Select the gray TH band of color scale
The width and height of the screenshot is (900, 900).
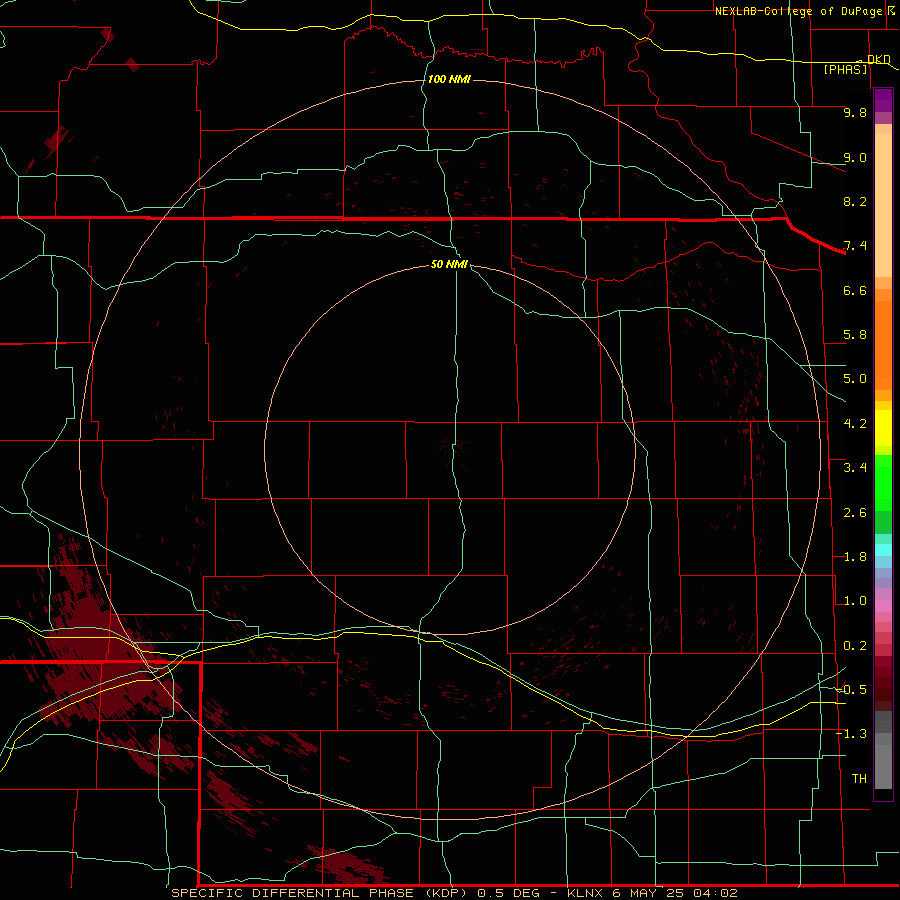tap(883, 766)
